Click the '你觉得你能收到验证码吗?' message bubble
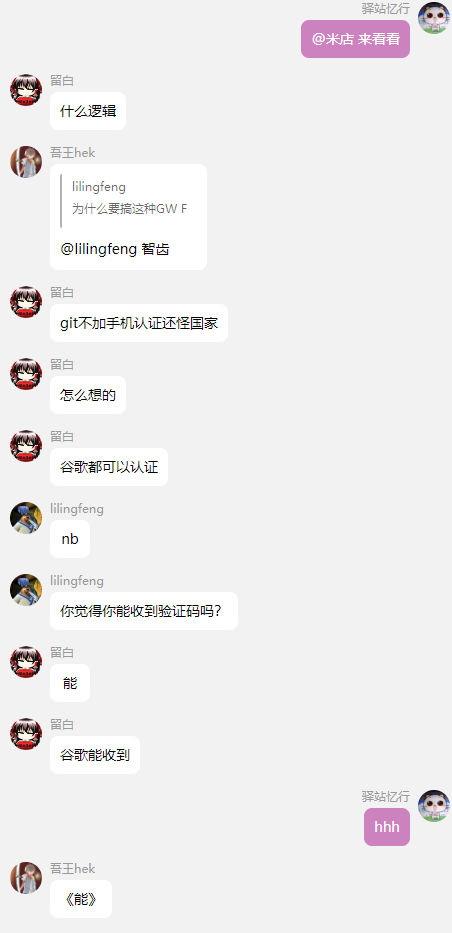 (x=144, y=611)
